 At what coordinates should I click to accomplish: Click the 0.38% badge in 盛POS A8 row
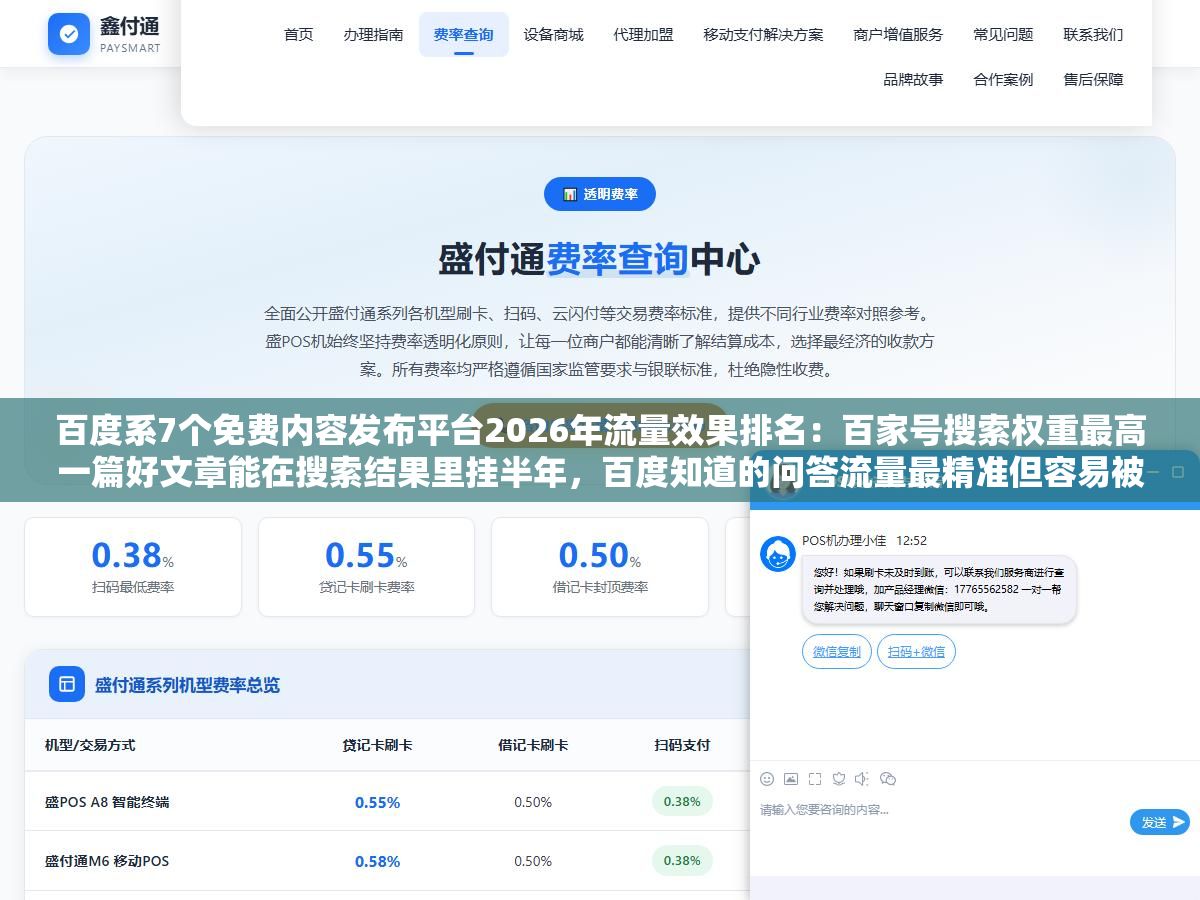(682, 801)
